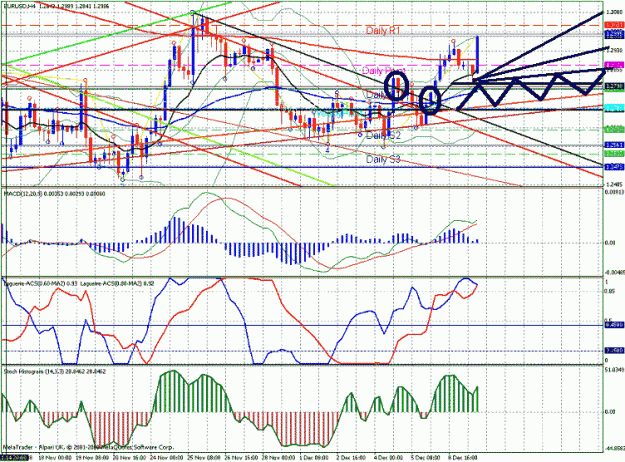Screen dimensions: 625x462
Task: Click the '4 Dec 00:00' time label
Action: tap(389, 457)
